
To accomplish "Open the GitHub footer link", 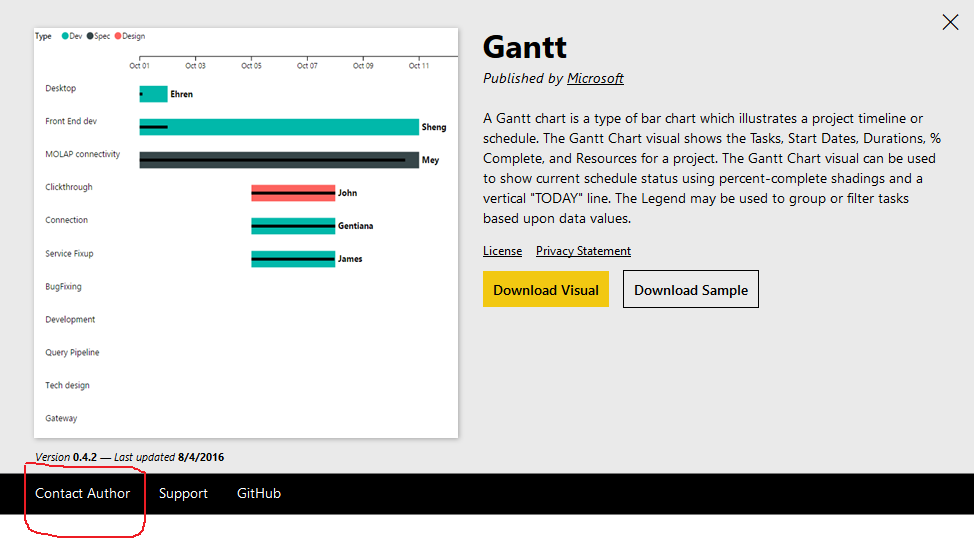I will click(259, 493).
